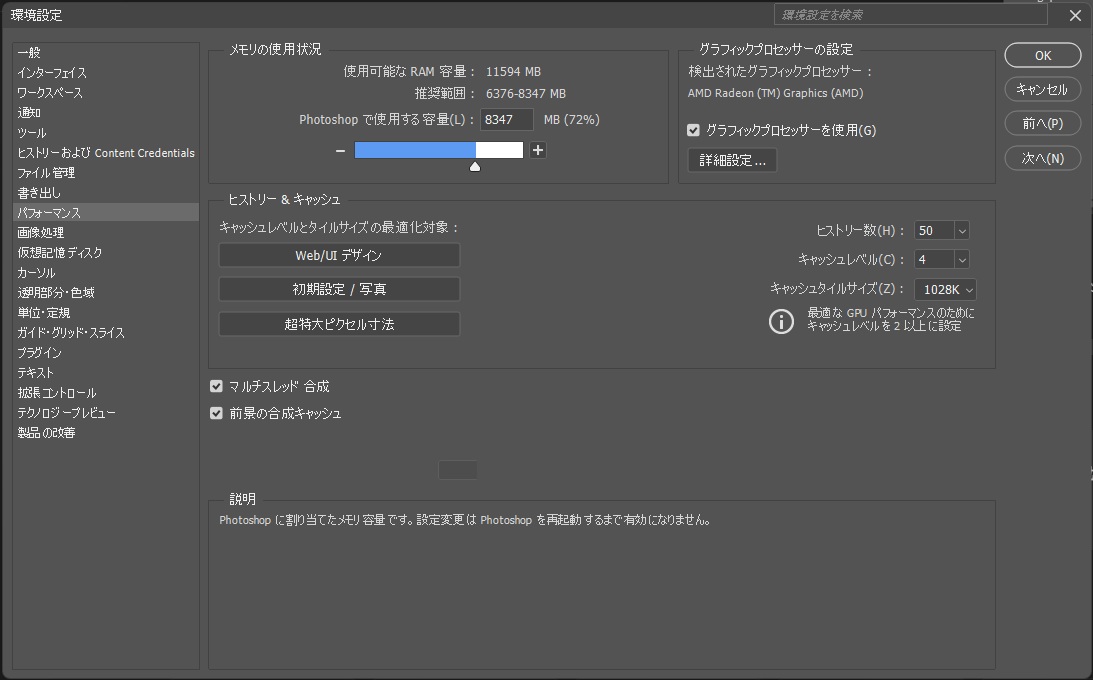Click the info icon beside GPU cache note

(x=781, y=321)
